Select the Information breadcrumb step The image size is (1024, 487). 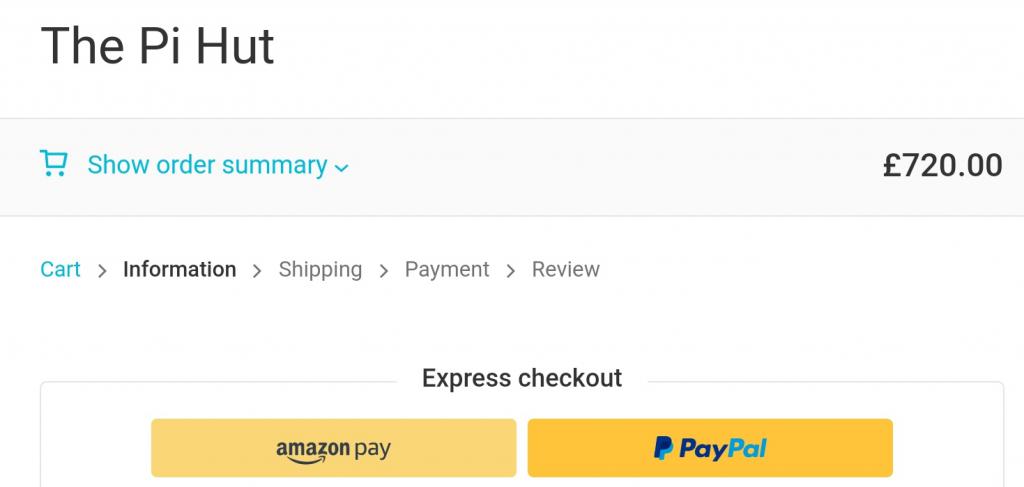180,269
